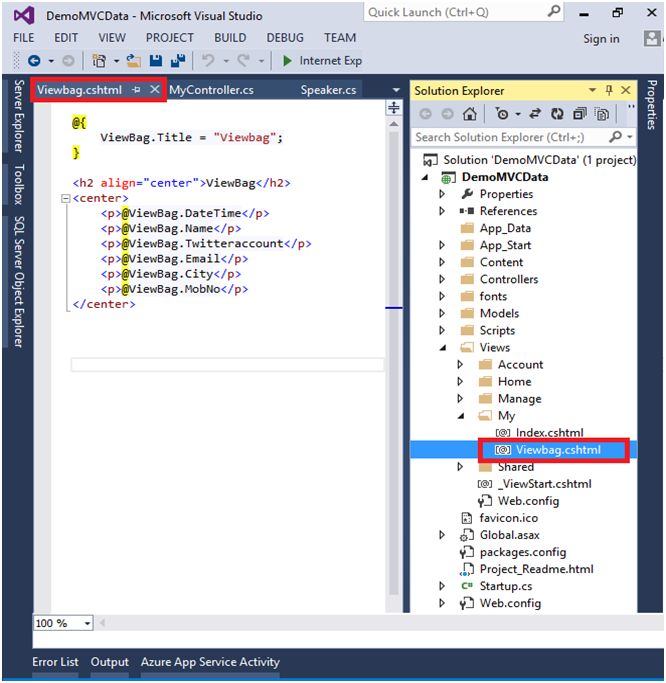Click the editor vertical scrollbar thumb

pyautogui.click(x=394, y=362)
